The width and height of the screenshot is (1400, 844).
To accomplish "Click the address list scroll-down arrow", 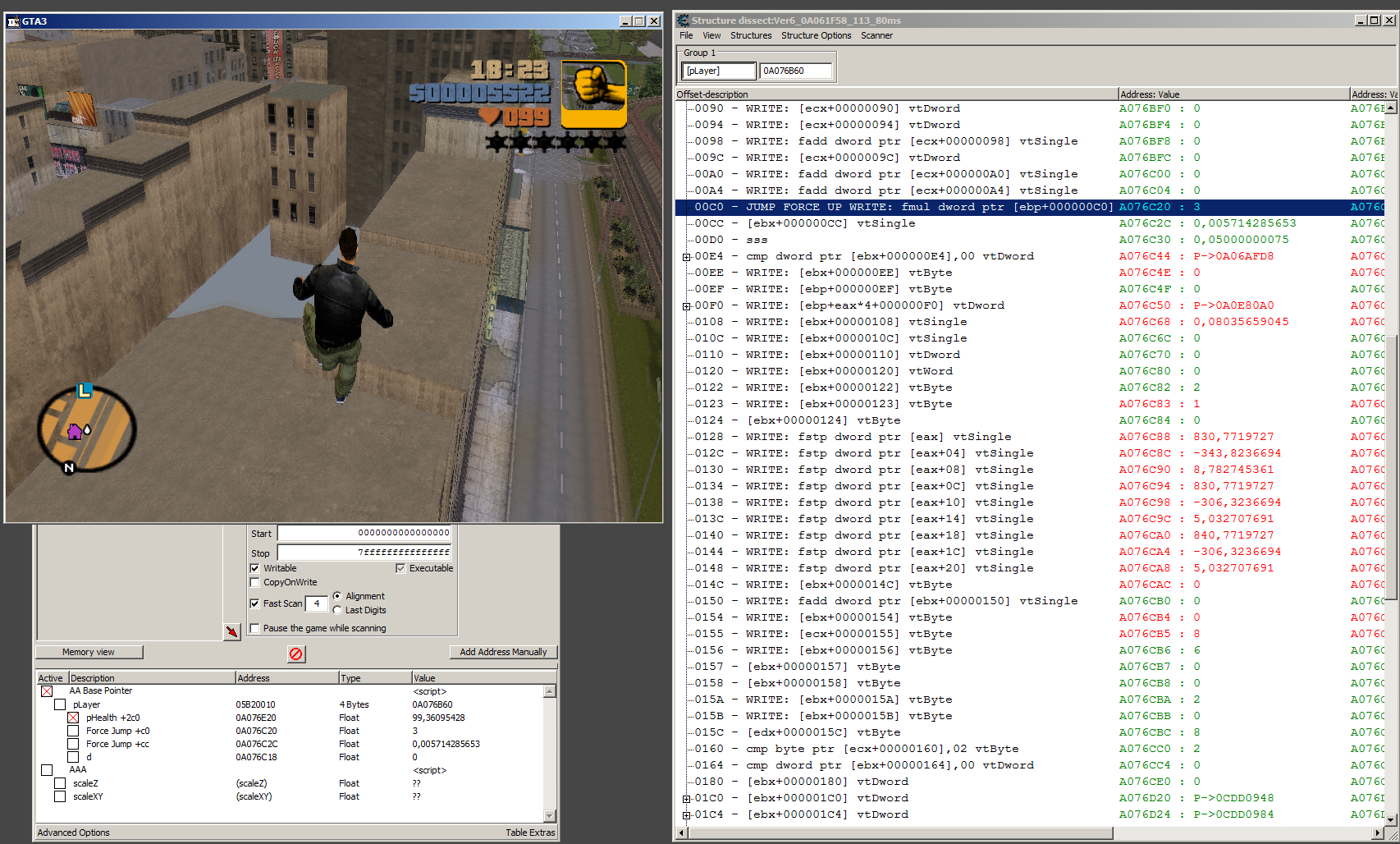I will click(550, 815).
